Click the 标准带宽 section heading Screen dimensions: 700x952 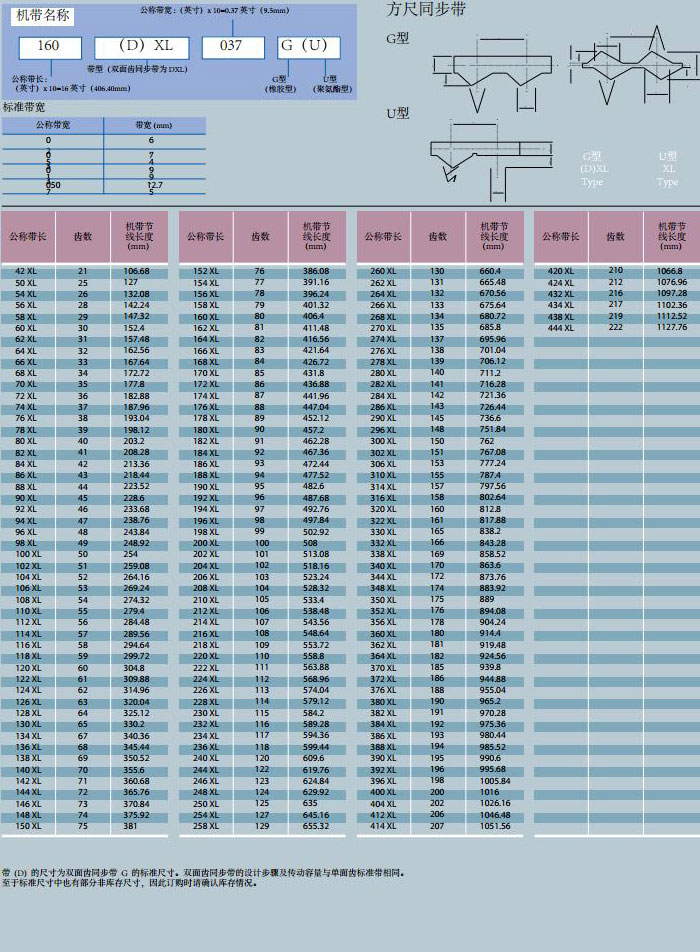click(x=24, y=106)
